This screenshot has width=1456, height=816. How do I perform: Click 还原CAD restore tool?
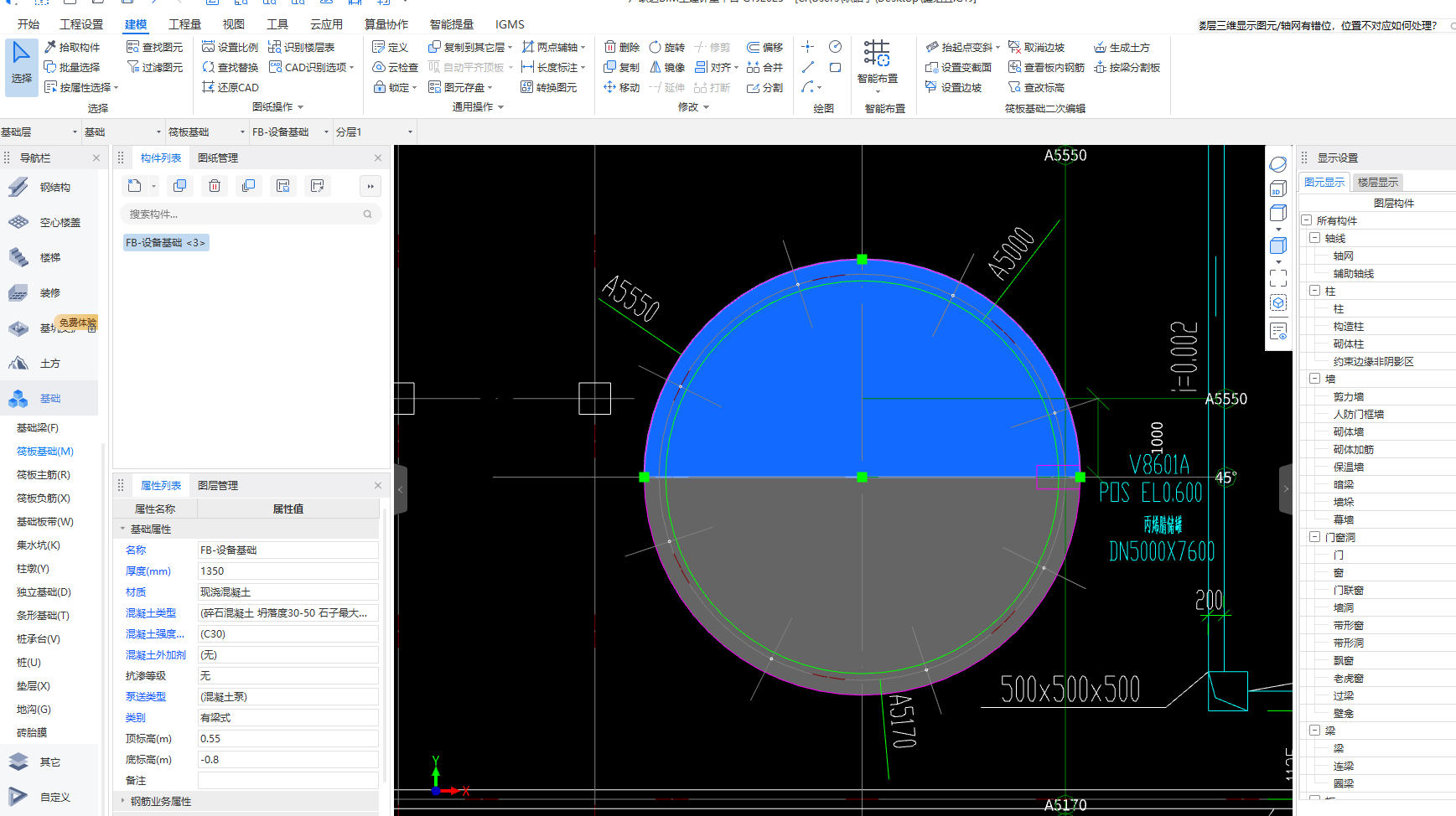pyautogui.click(x=231, y=87)
